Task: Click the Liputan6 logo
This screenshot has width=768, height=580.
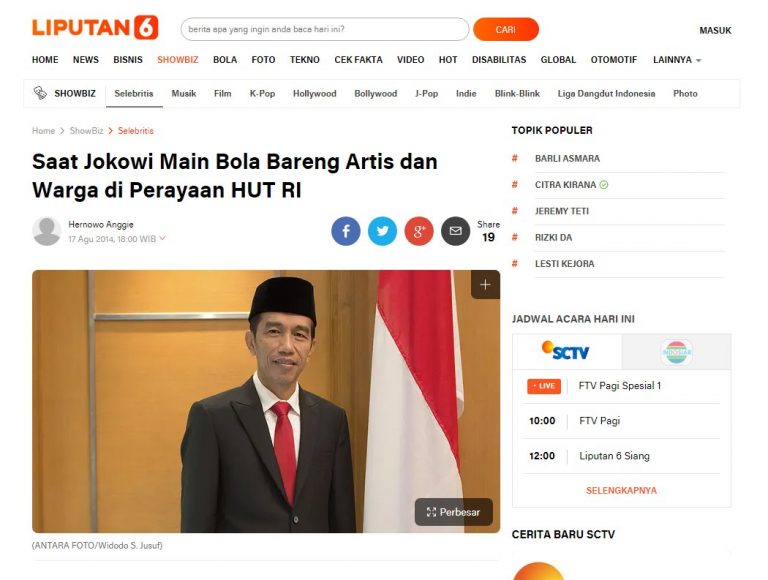Action: point(95,27)
